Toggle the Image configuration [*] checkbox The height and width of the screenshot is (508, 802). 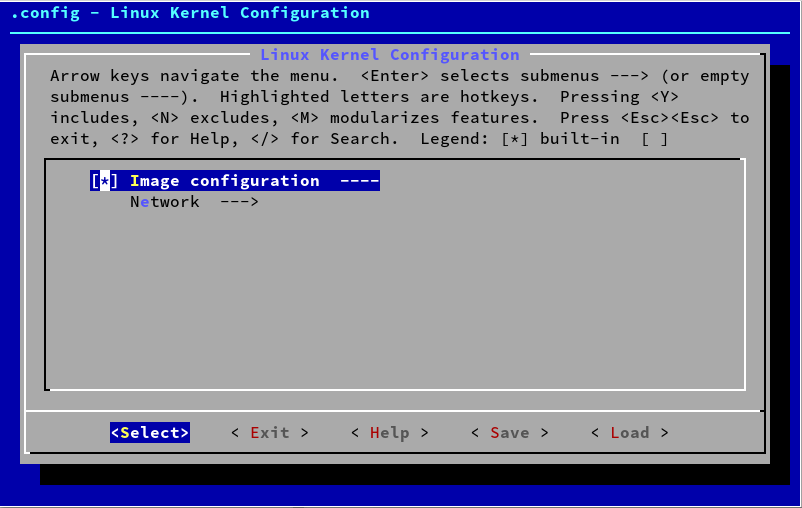click(x=104, y=181)
